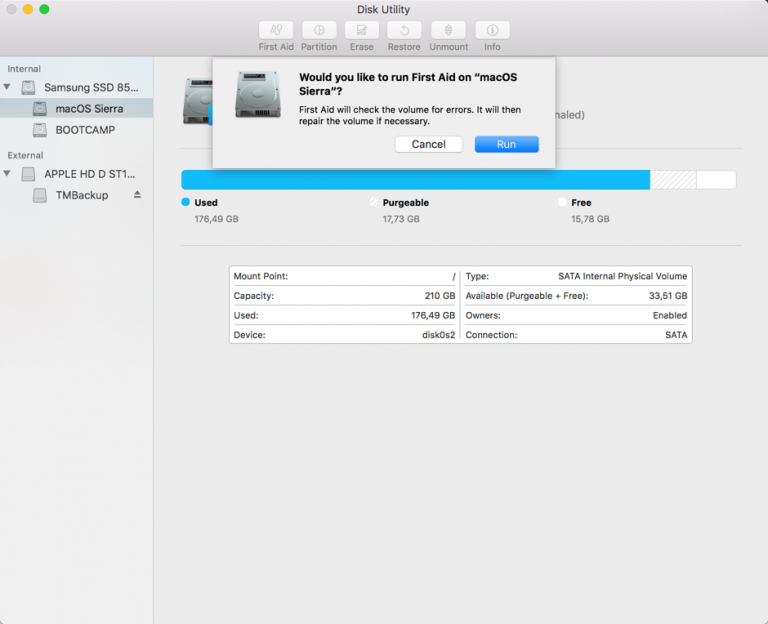Click the blue Used legend dot

coord(185,202)
